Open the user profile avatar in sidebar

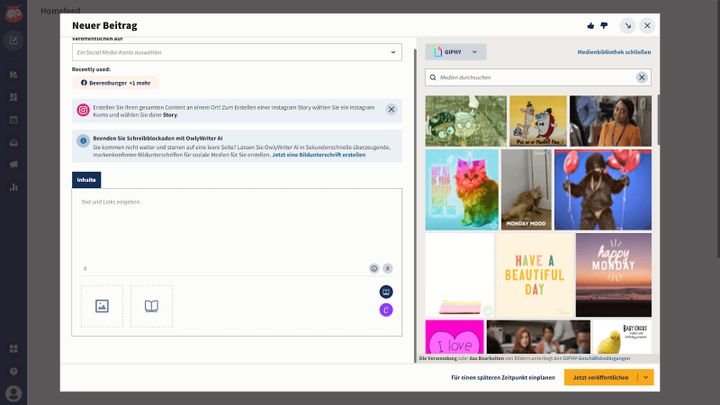click(x=13, y=394)
